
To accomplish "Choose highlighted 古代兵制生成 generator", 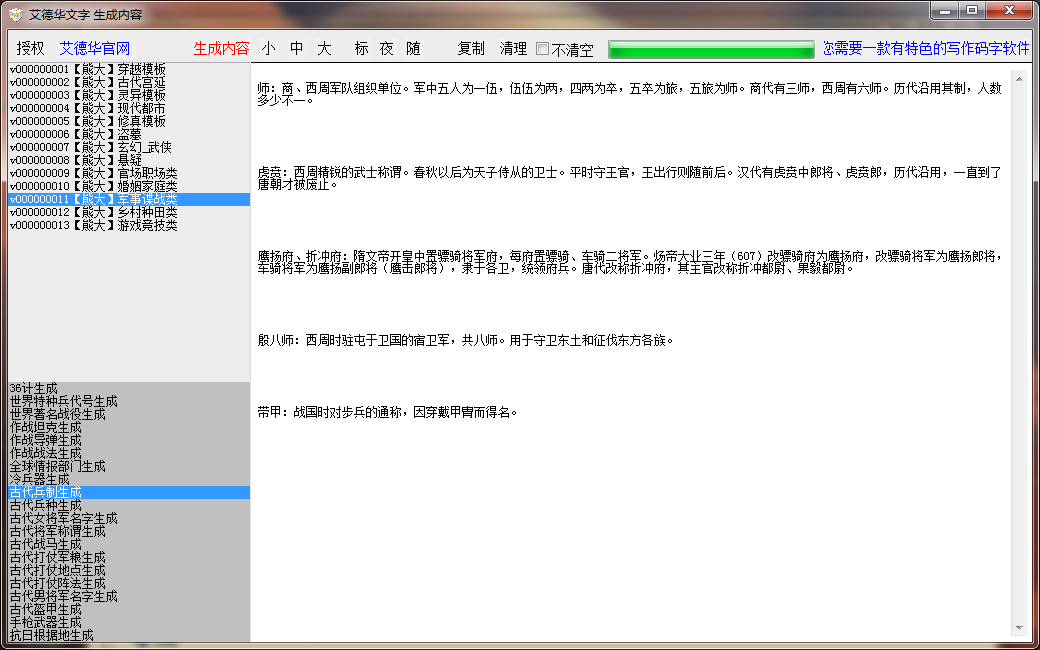I will (x=129, y=492).
